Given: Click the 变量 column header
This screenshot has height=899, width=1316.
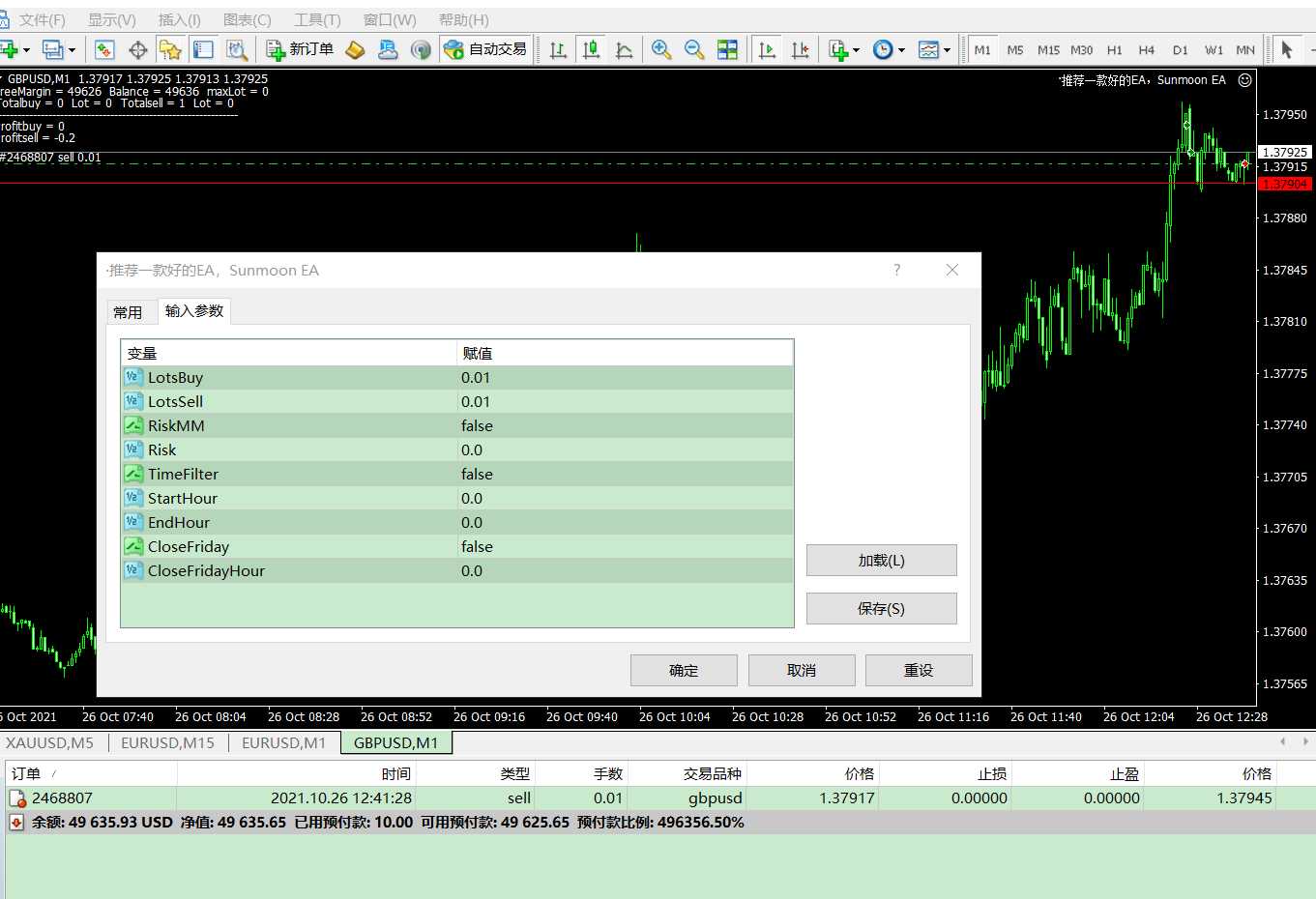Looking at the screenshot, I should (x=288, y=353).
